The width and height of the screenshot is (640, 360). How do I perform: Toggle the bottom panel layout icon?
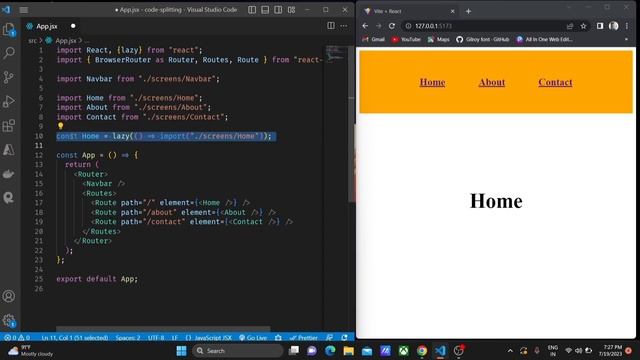(x=265, y=10)
